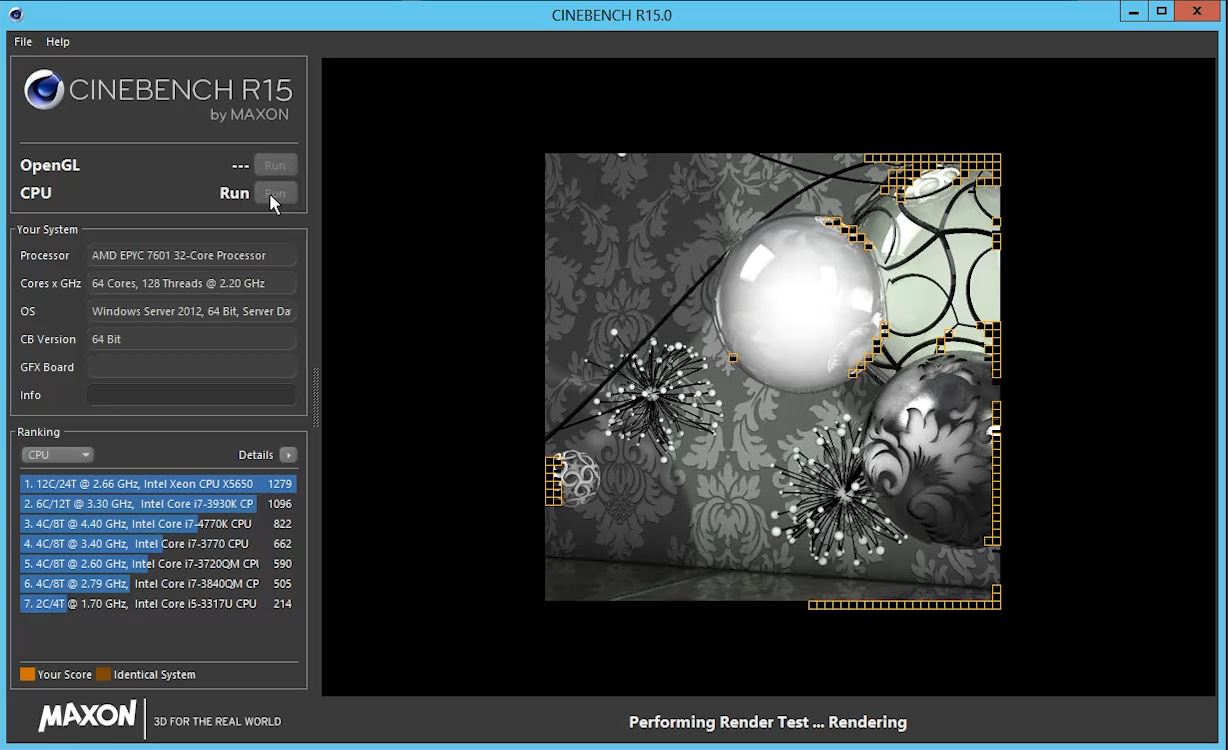This screenshot has height=750, width=1228.
Task: Click the Cinebench R15 sphere logo
Action: coord(44,90)
